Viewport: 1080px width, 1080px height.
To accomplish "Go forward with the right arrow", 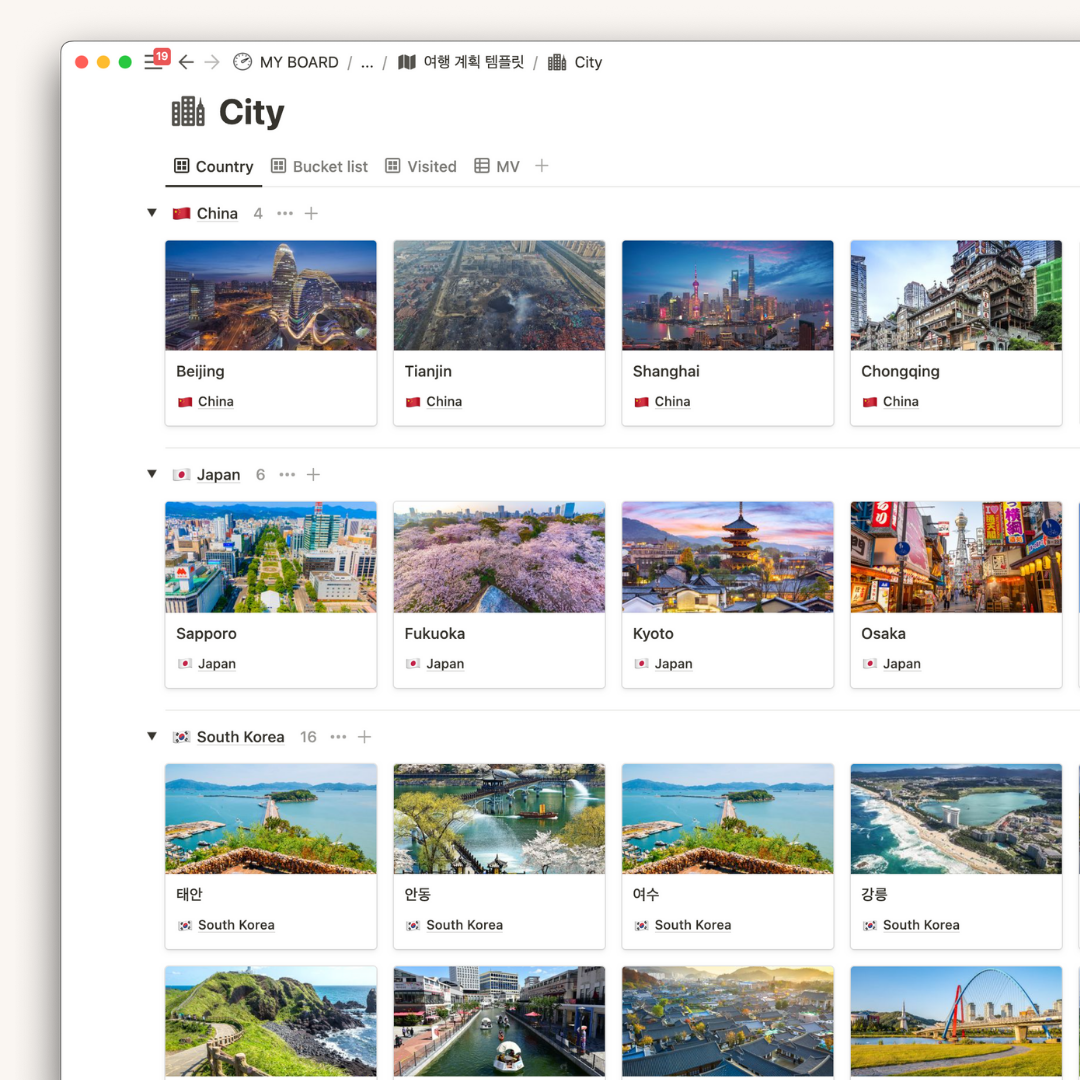I will (x=212, y=62).
